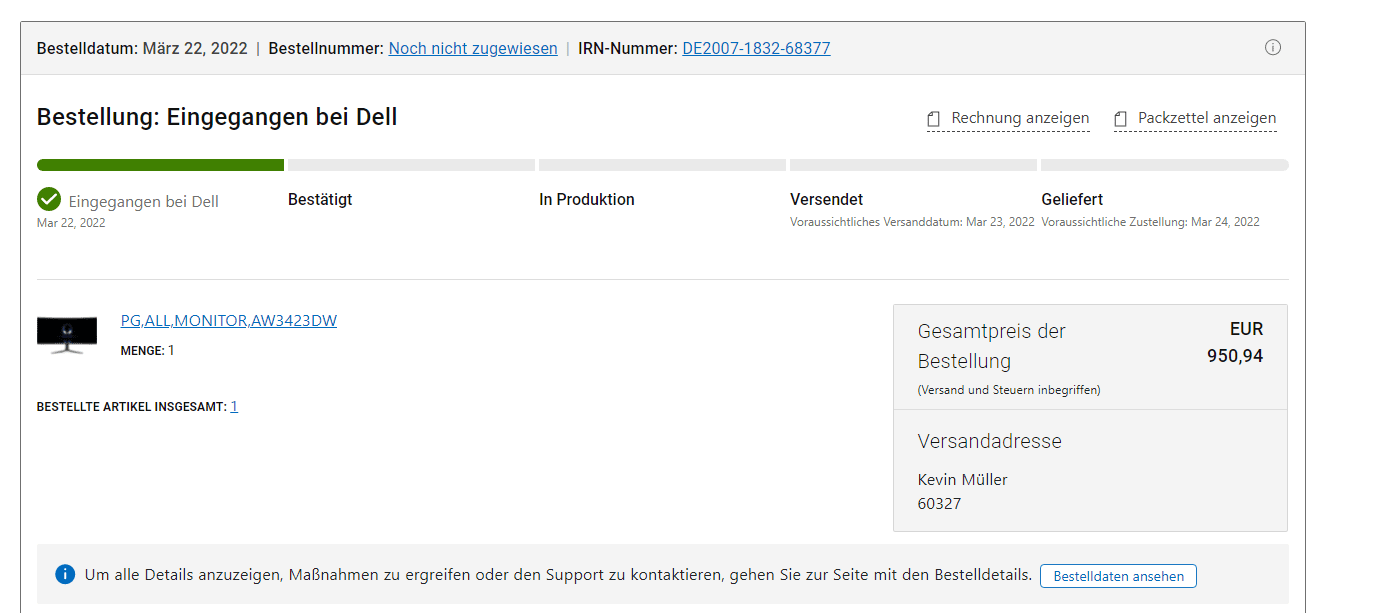Select the Versendet step label

tap(827, 199)
